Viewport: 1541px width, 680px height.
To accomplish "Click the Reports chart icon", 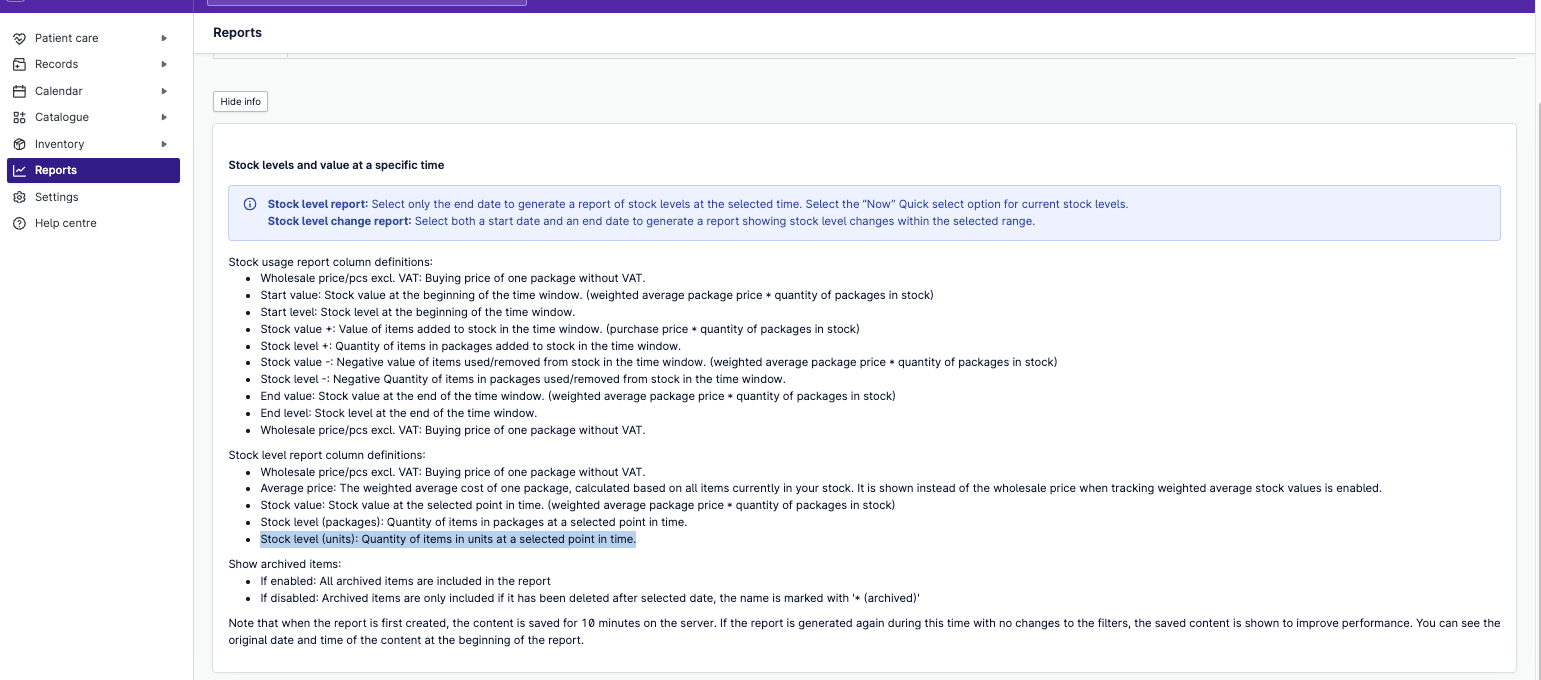I will (19, 171).
